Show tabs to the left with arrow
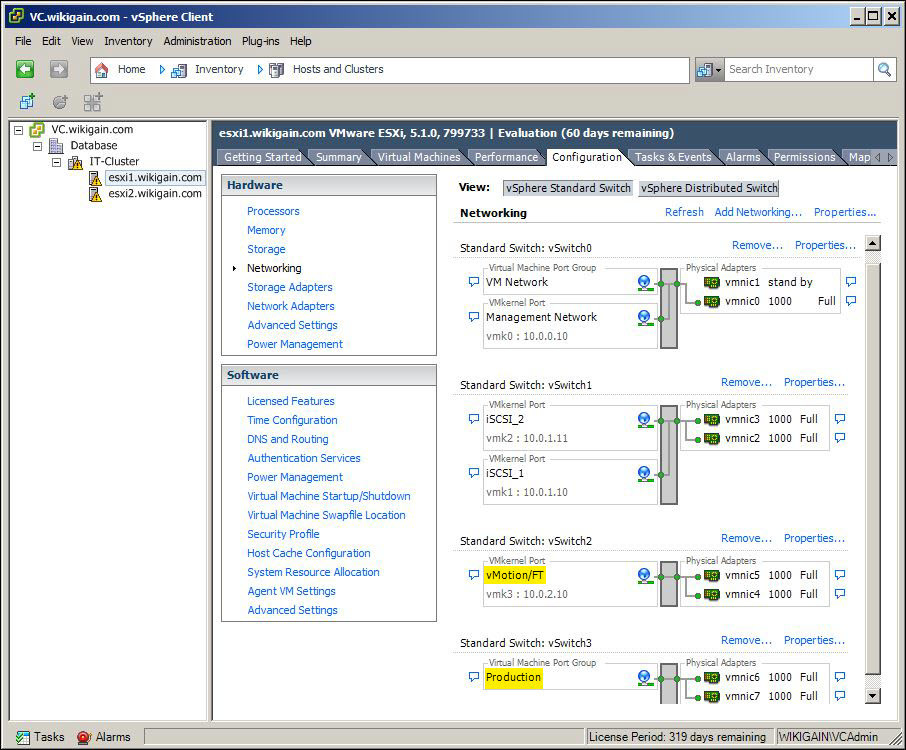 (878, 157)
